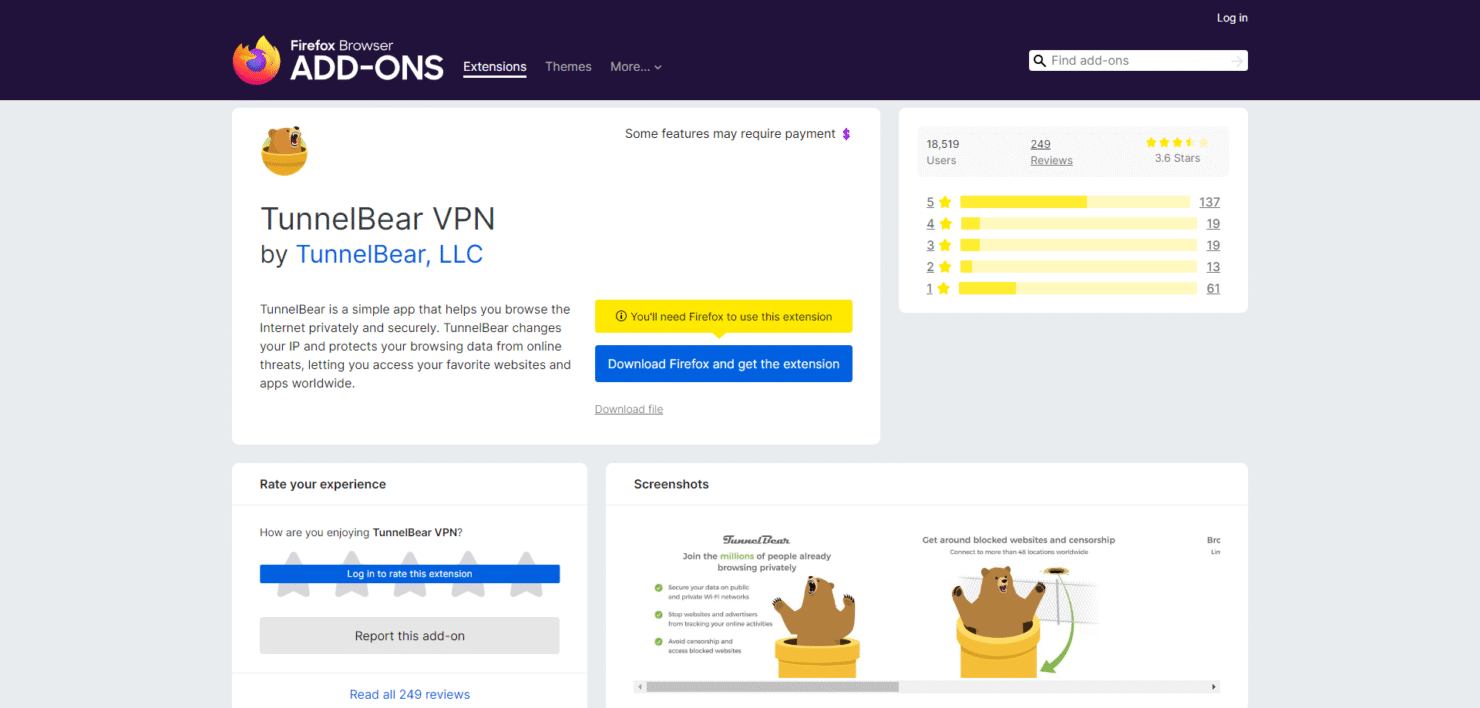Click the star beside rating 5

(x=945, y=202)
